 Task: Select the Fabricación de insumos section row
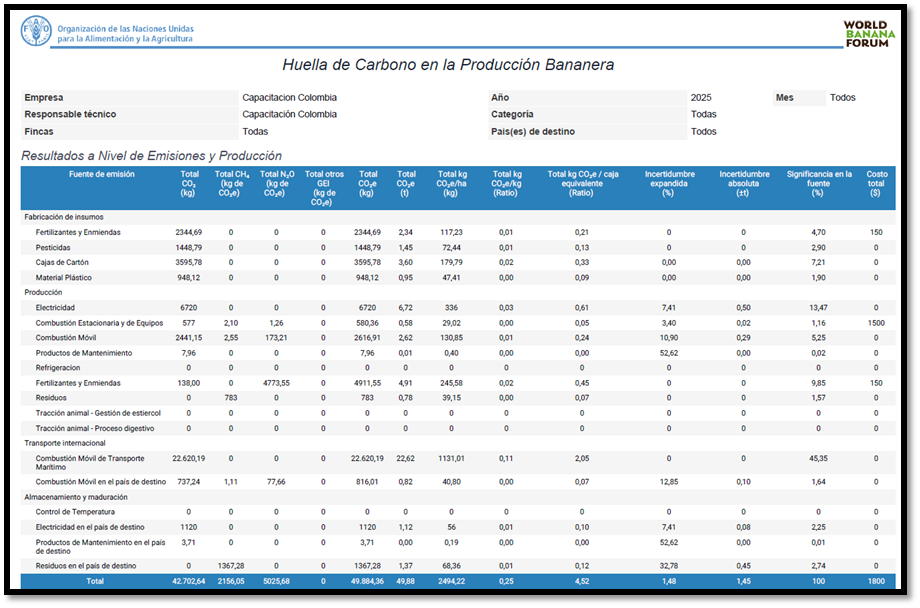(x=64, y=217)
